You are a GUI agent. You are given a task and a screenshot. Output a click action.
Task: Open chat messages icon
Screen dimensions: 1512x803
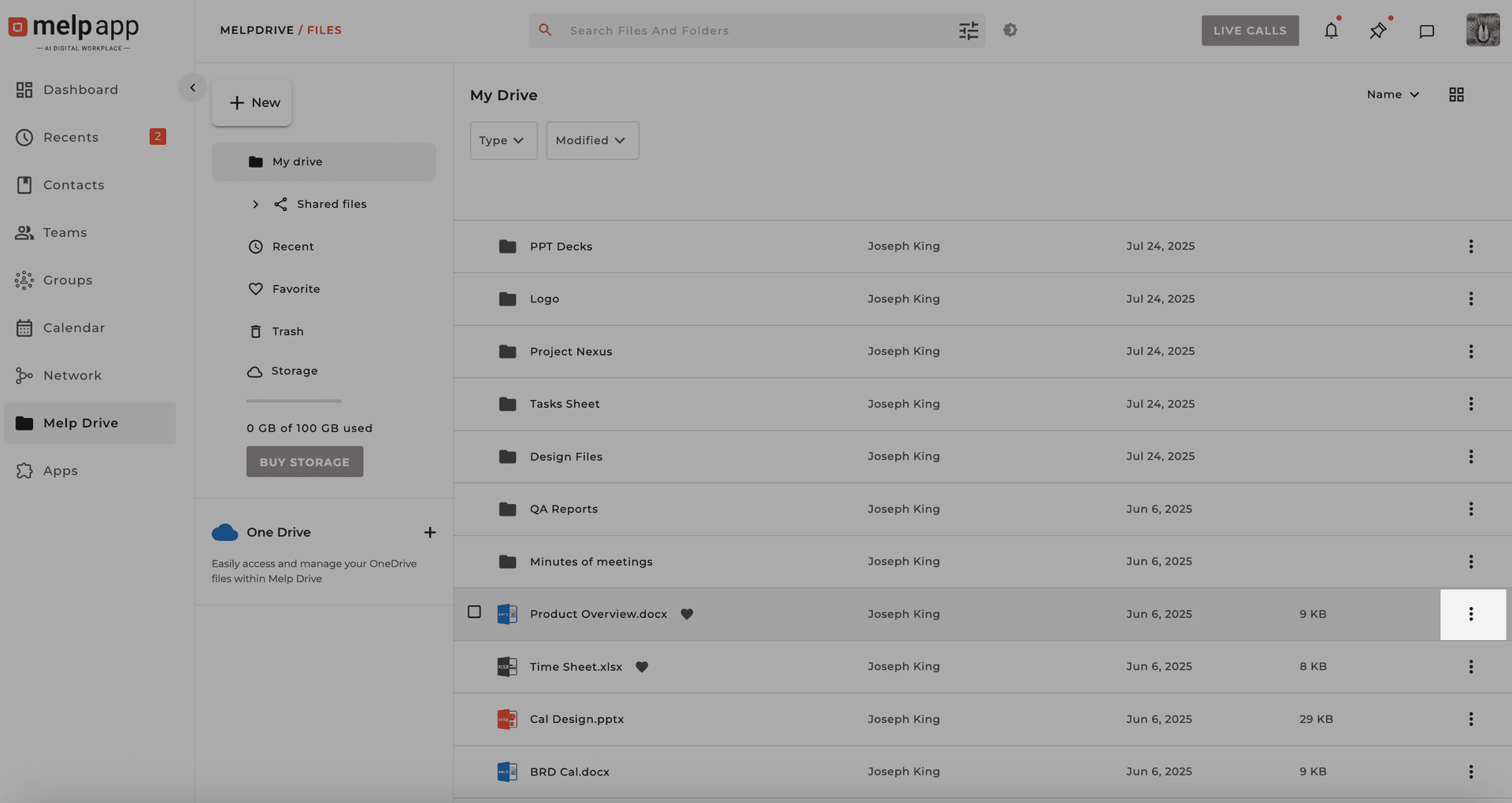coord(1426,31)
